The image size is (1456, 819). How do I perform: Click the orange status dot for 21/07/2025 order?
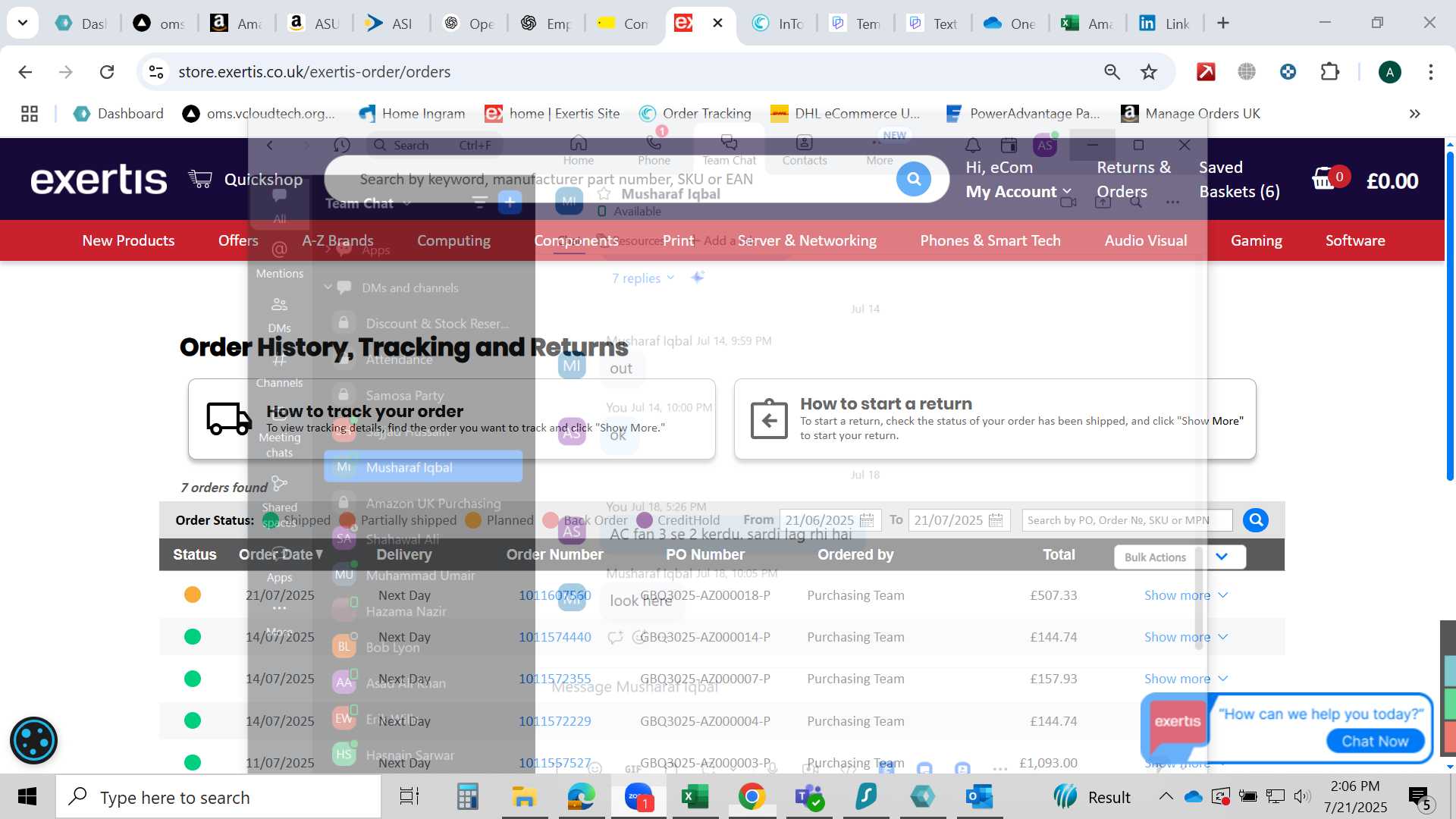tap(193, 595)
